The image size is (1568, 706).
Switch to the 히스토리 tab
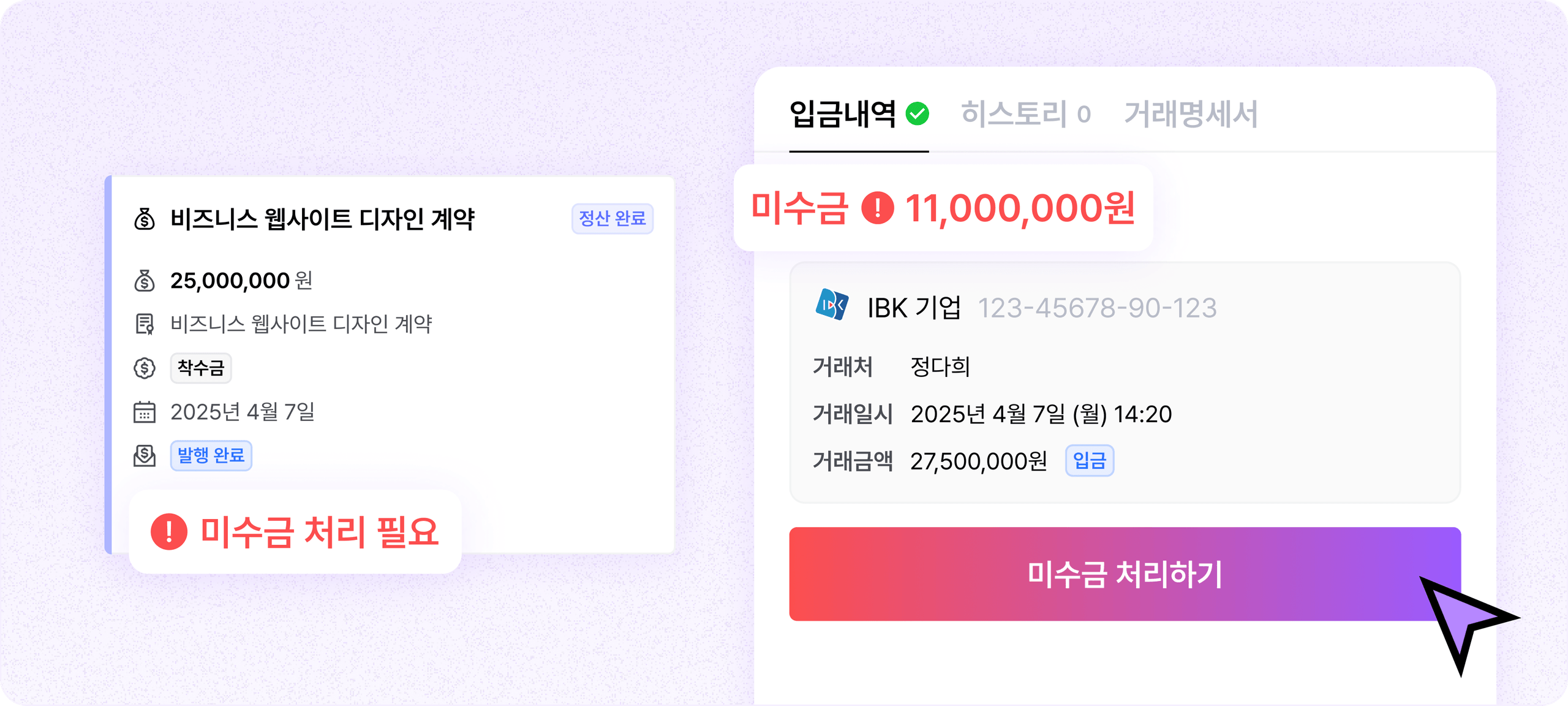click(x=1025, y=114)
